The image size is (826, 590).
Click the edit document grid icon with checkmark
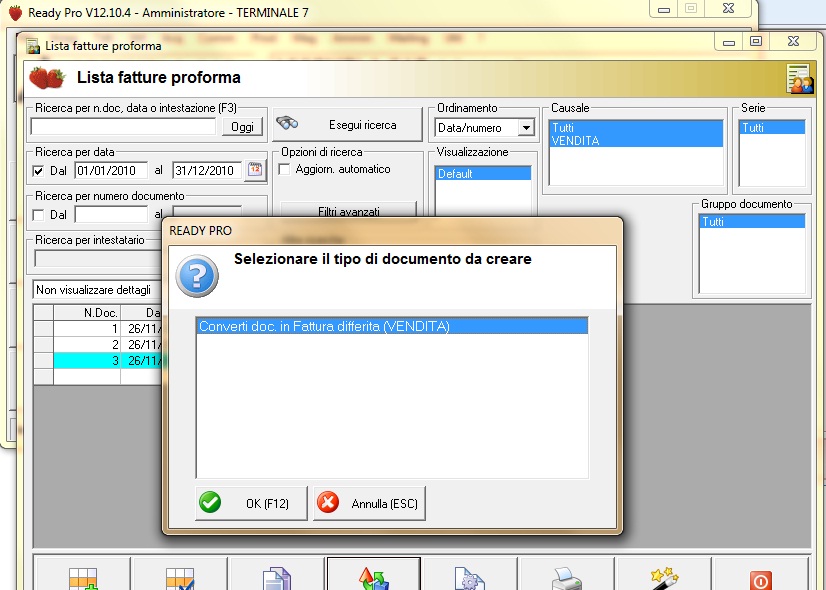point(180,578)
